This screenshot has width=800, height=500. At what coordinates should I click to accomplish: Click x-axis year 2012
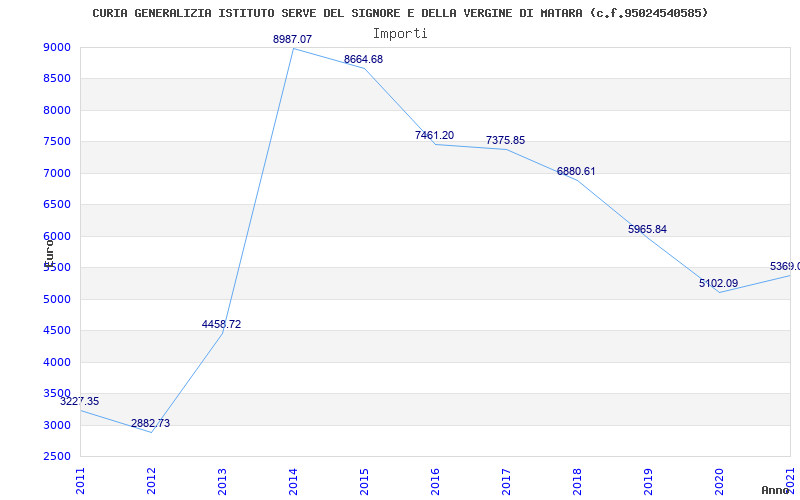151,481
